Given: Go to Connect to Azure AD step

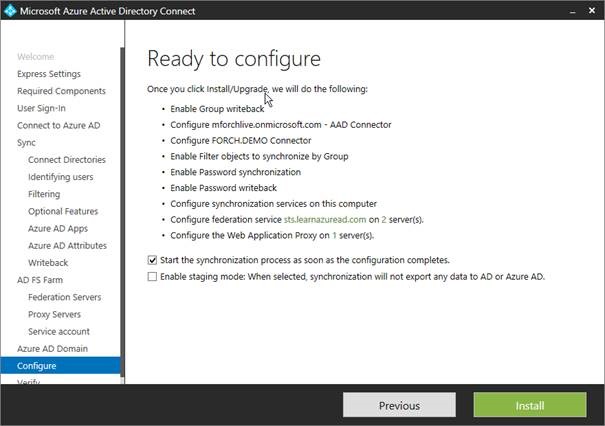Looking at the screenshot, I should [x=58, y=125].
